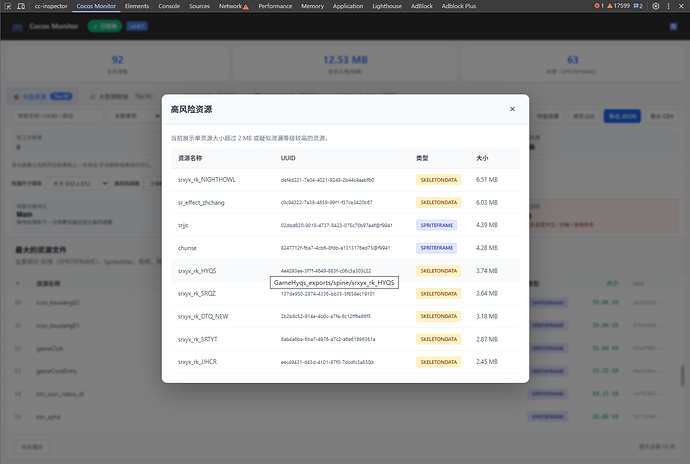Open the DevTools kebab menu
The width and height of the screenshot is (690, 464).
point(668,6)
